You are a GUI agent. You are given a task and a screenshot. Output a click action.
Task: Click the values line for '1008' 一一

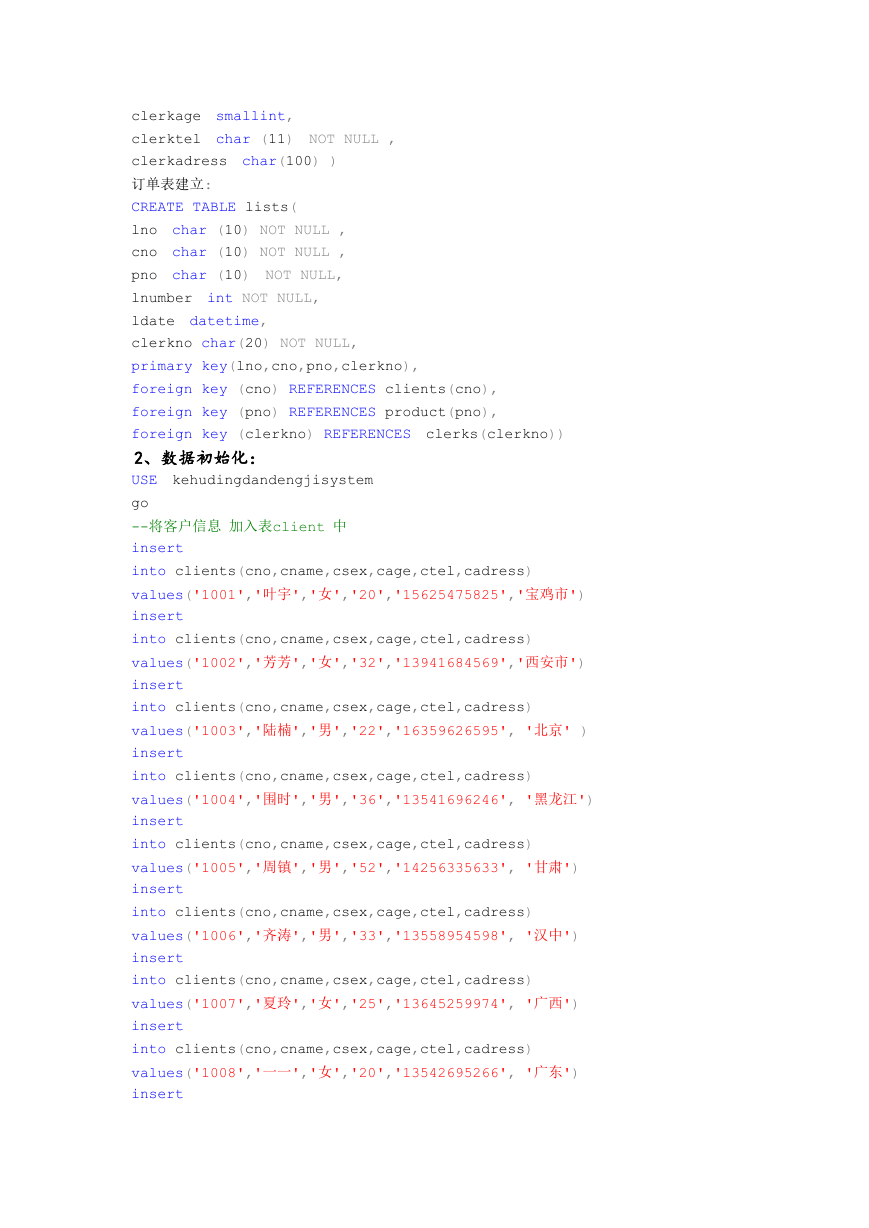coord(355,1072)
